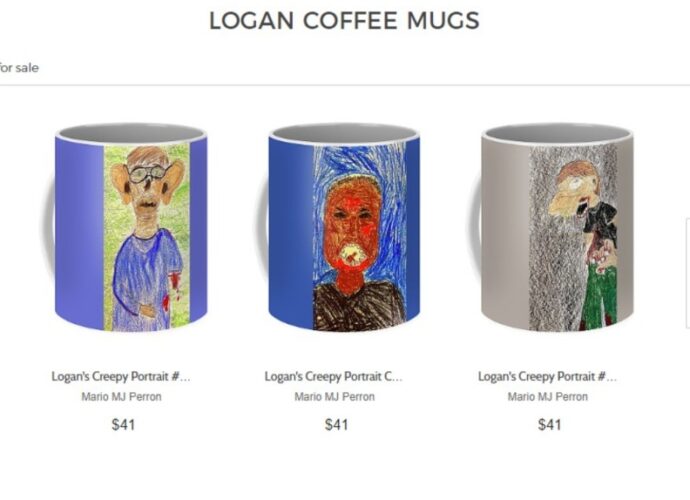Open first Logan's Creepy Portrait # title
Screen dimensions: 690x500
[x=121, y=376]
